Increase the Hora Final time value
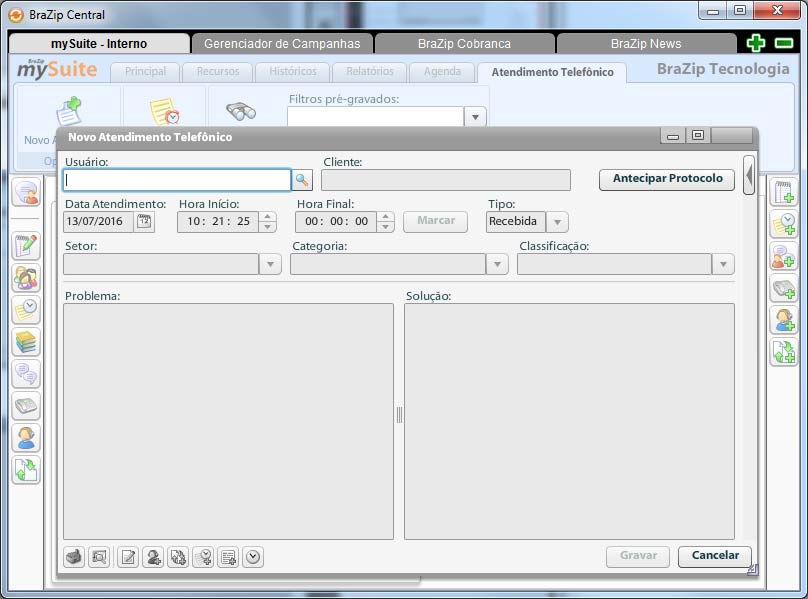Image resolution: width=808 pixels, height=599 pixels. pos(385,217)
